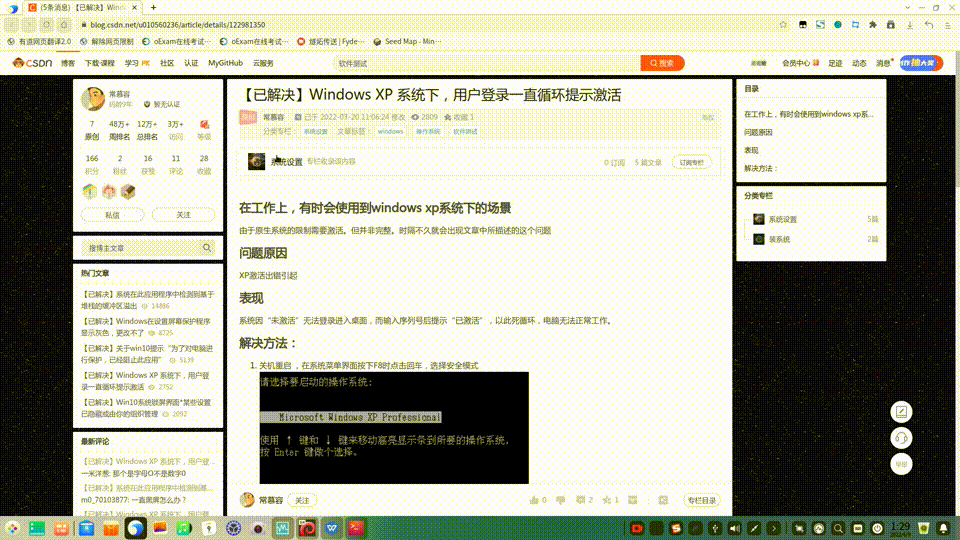This screenshot has height=540, width=960.
Task: Click the windows article tag
Action: (x=390, y=132)
